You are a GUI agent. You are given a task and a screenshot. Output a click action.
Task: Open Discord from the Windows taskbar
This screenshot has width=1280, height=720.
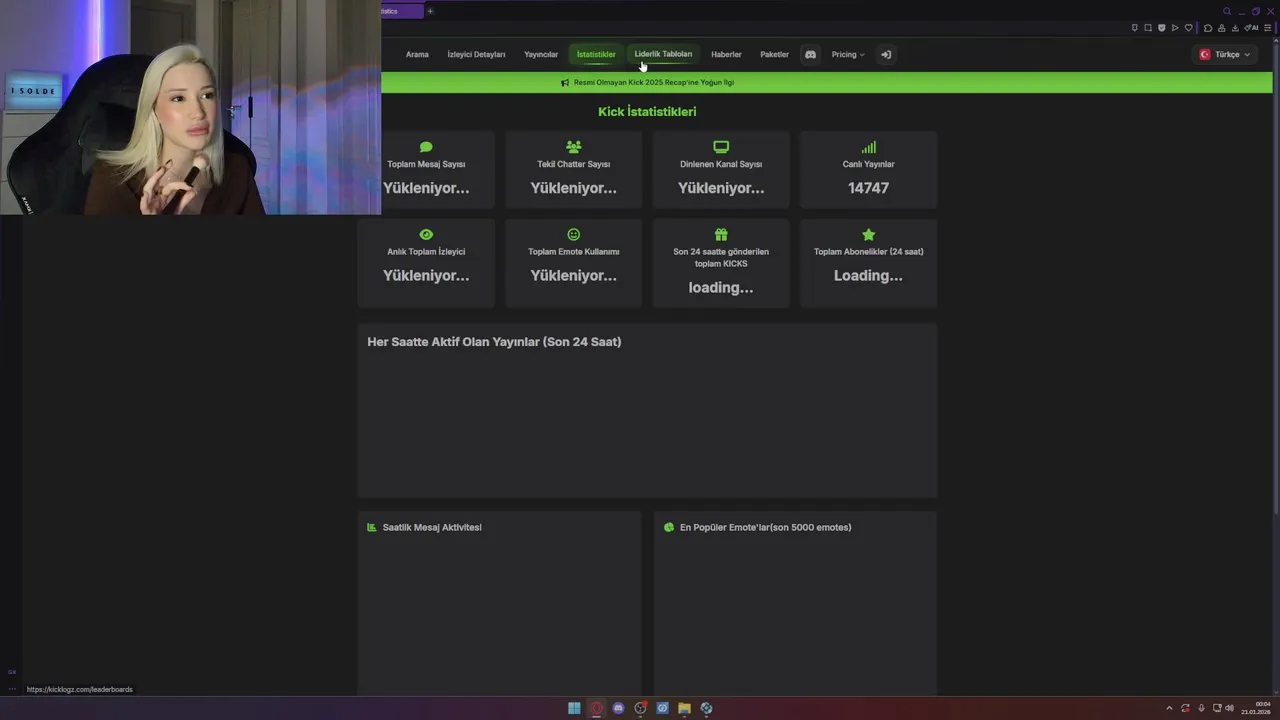click(618, 708)
